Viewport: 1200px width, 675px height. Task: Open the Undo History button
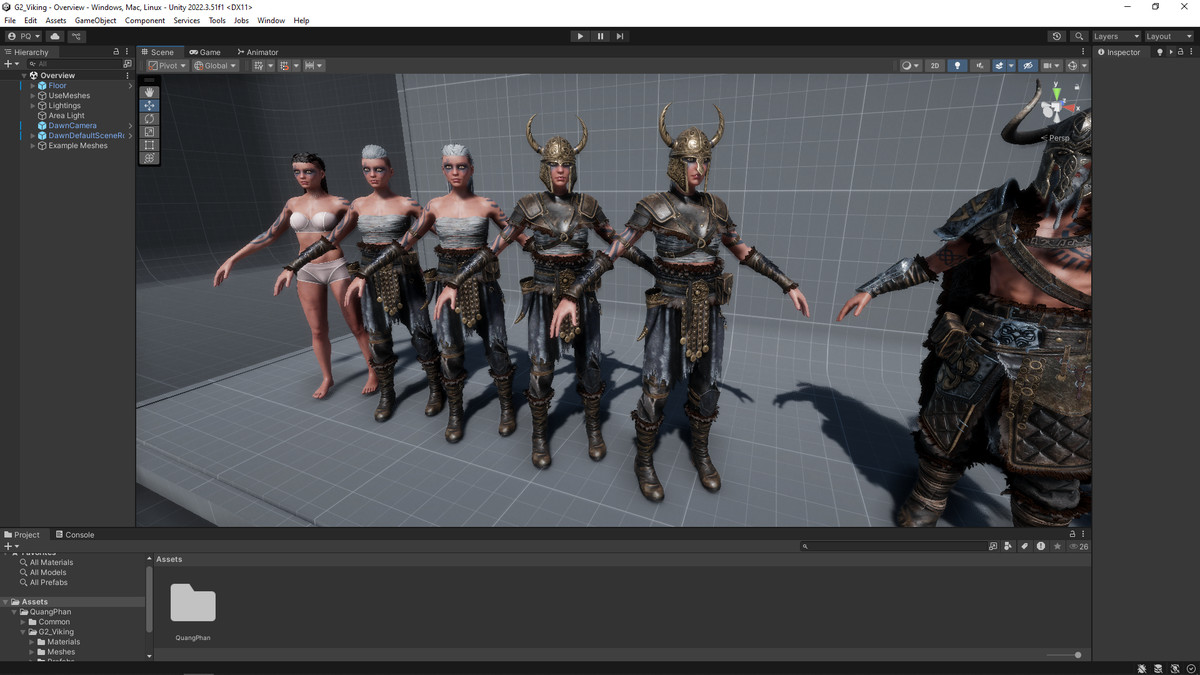(1057, 36)
